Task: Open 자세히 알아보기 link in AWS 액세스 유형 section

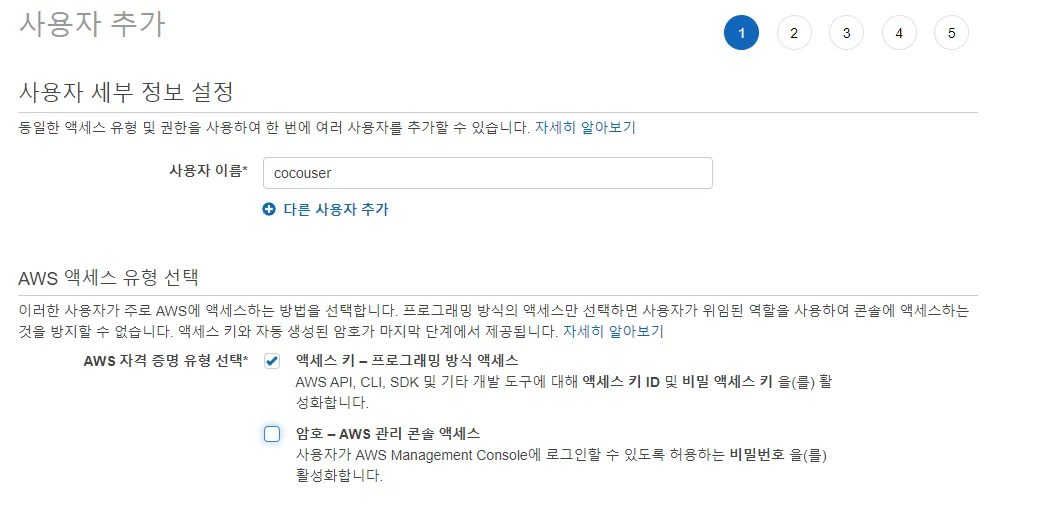Action: pyautogui.click(x=613, y=331)
